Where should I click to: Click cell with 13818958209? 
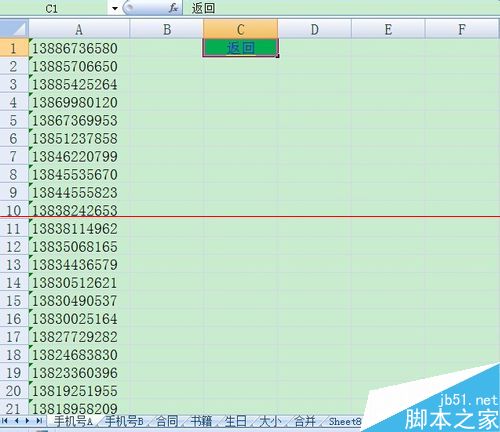click(79, 408)
